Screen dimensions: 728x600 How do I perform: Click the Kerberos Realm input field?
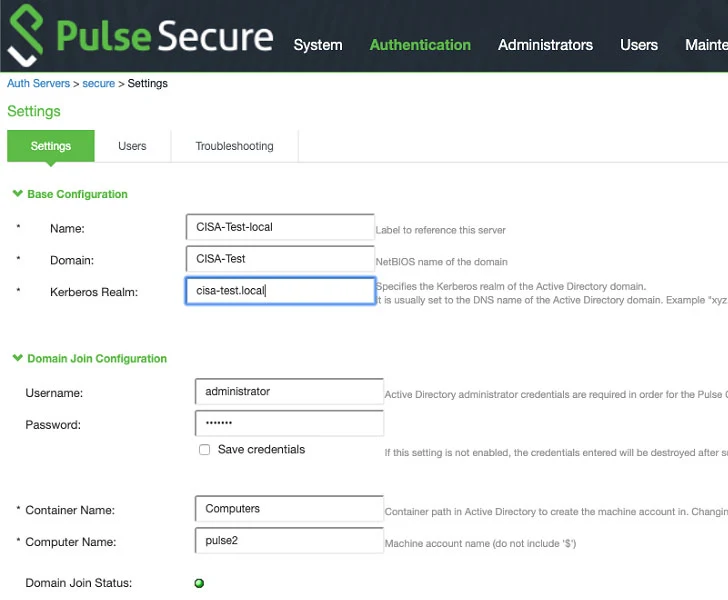pos(280,291)
